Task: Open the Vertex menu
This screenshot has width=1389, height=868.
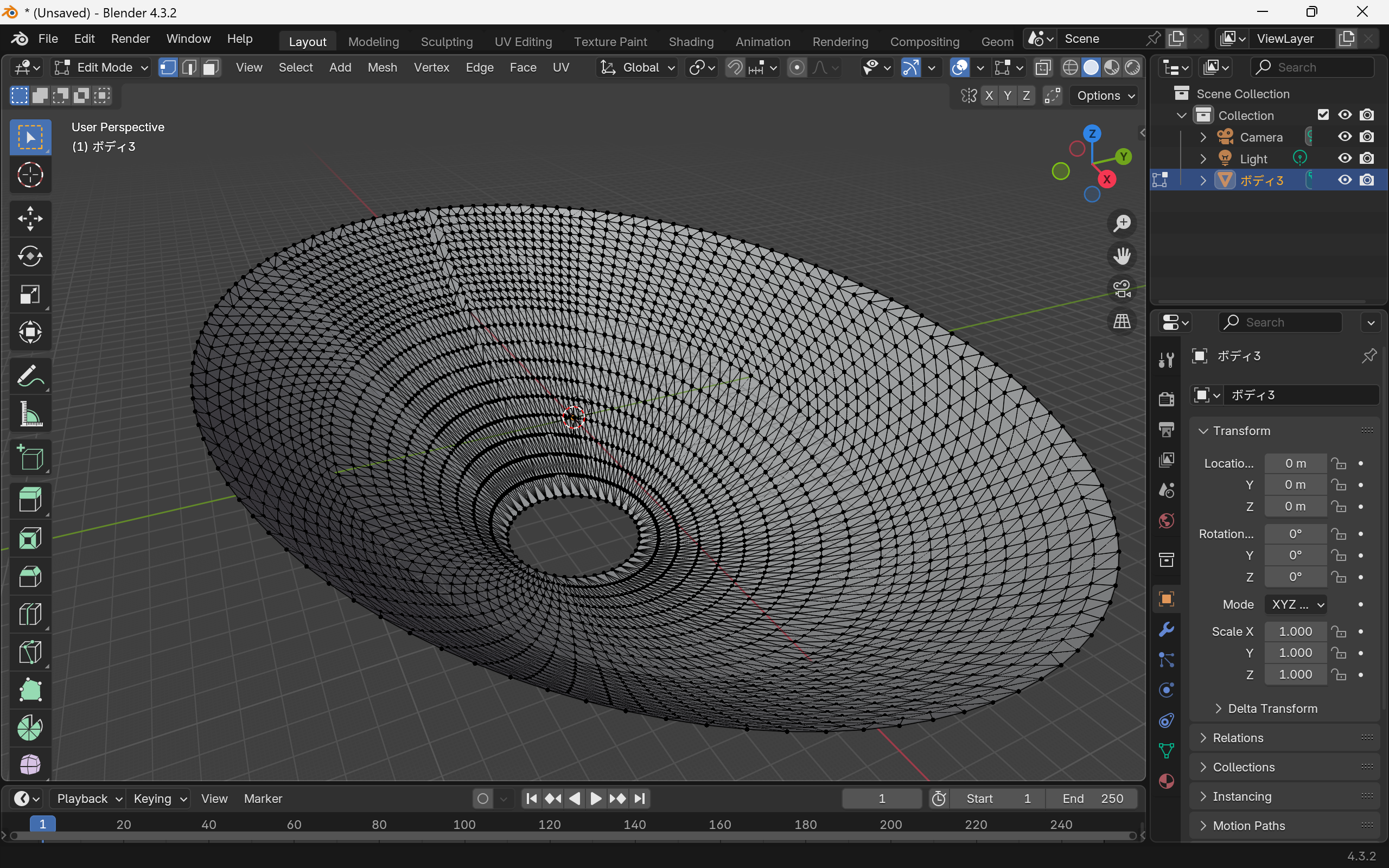Action: click(431, 68)
